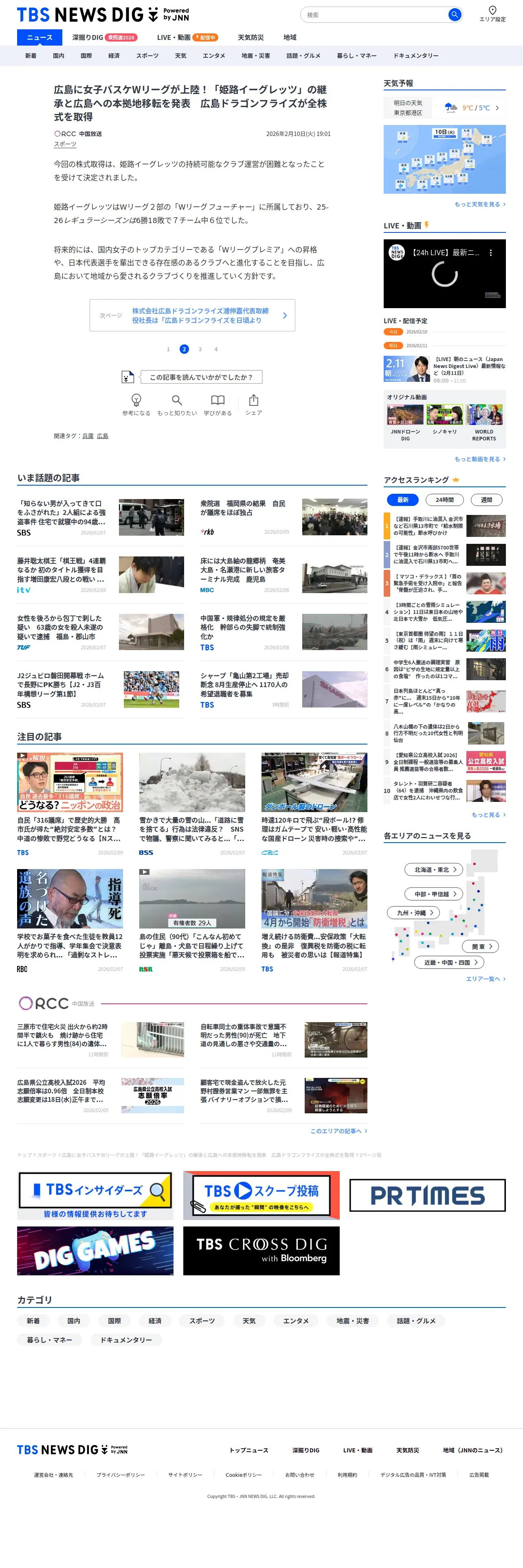This screenshot has width=523, height=1568.
Task: Open the WORLD REPORTS video icon
Action: (x=484, y=414)
